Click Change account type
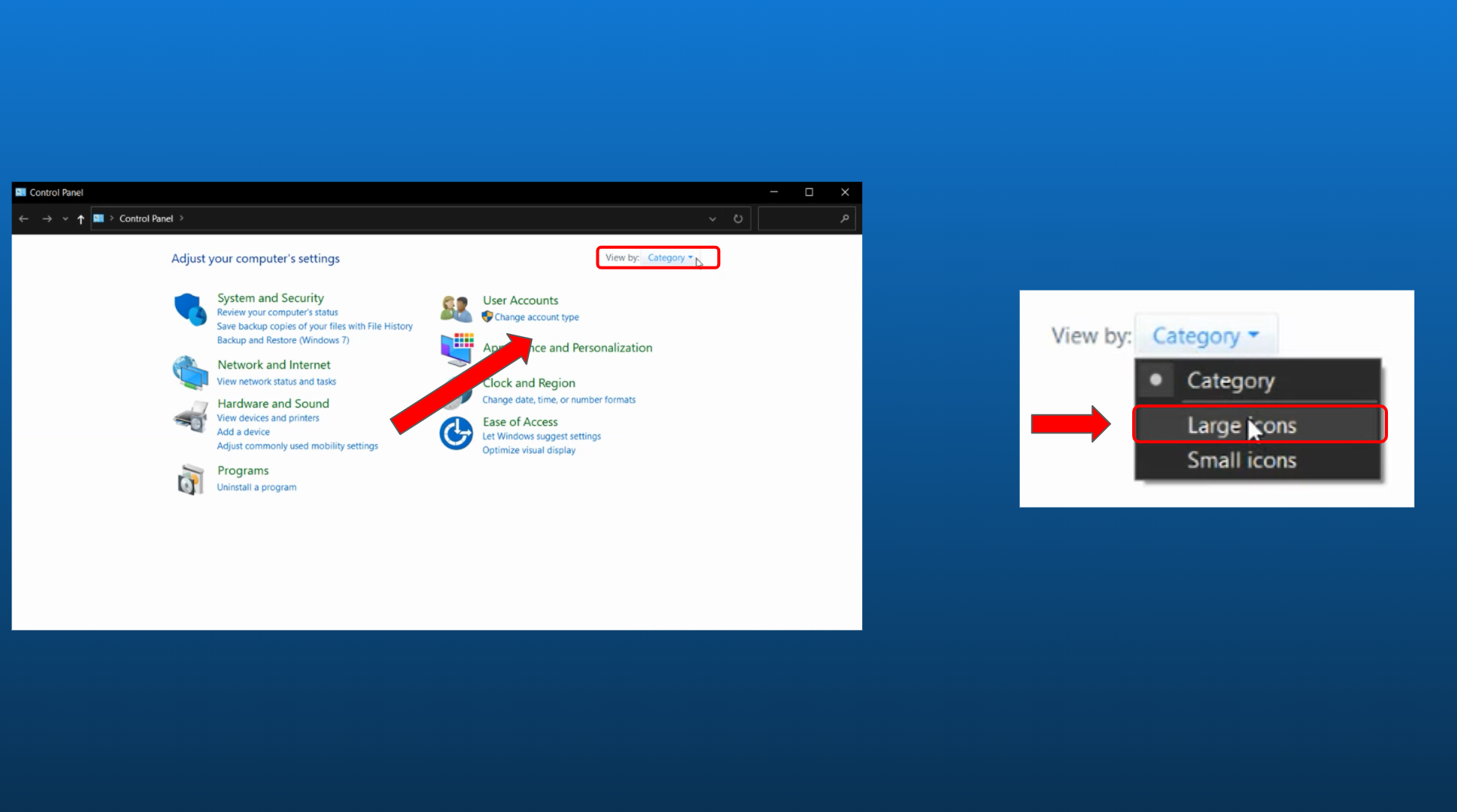The image size is (1457, 812). tap(537, 317)
